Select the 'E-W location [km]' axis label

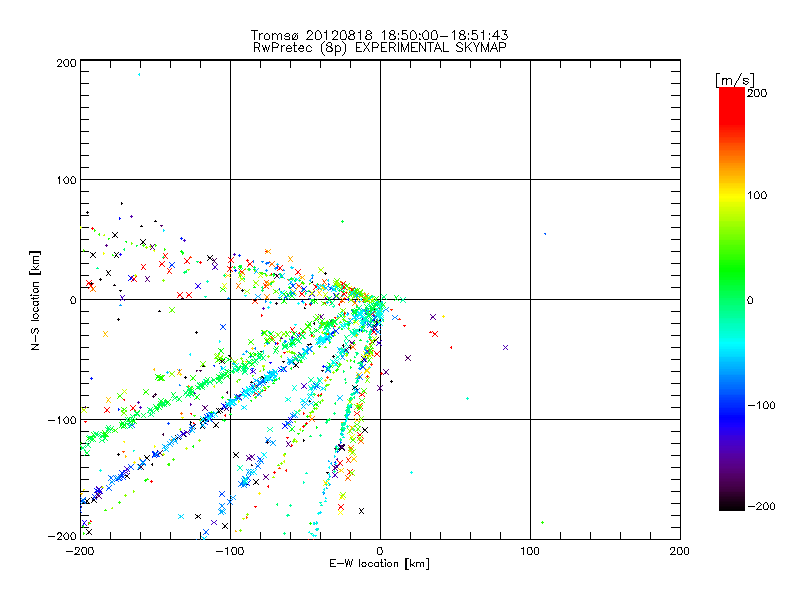(380, 564)
